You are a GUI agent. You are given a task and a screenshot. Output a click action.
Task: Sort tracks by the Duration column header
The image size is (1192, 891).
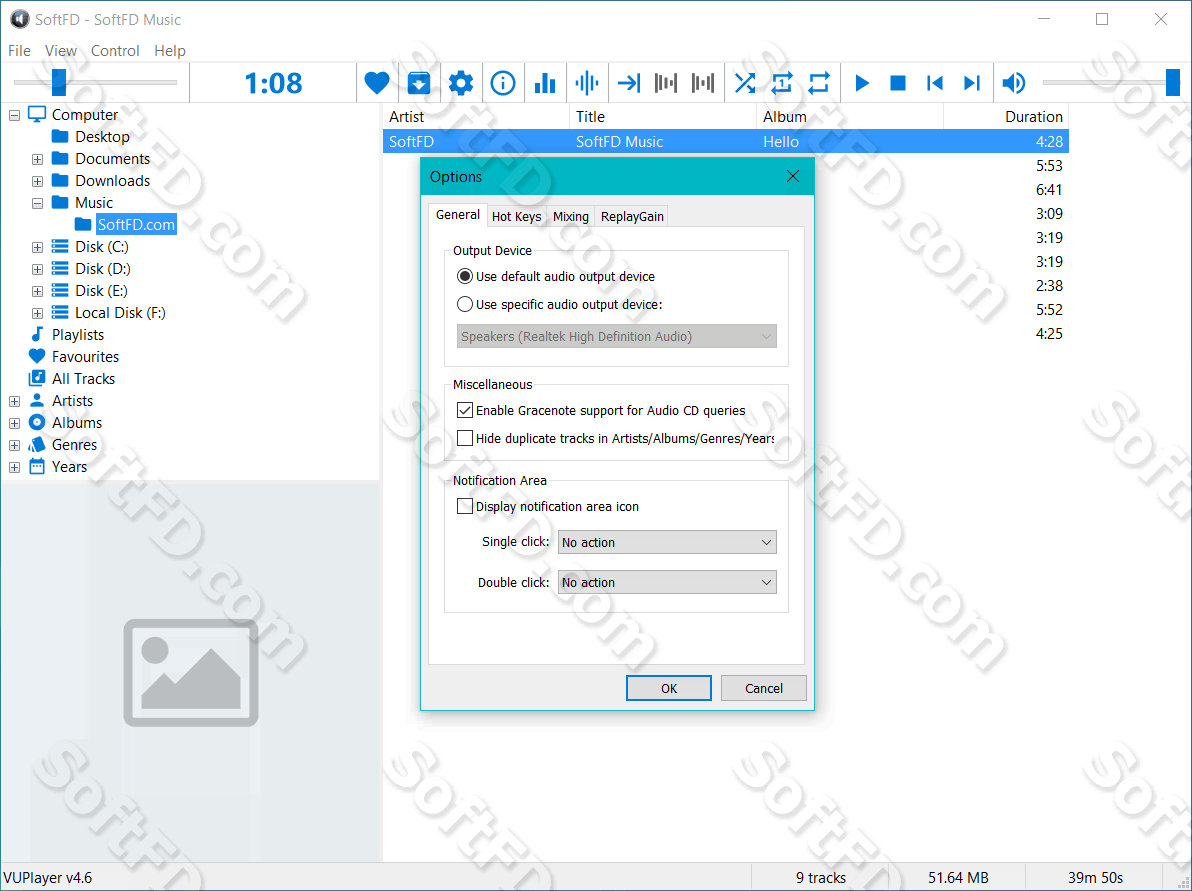(1006, 116)
